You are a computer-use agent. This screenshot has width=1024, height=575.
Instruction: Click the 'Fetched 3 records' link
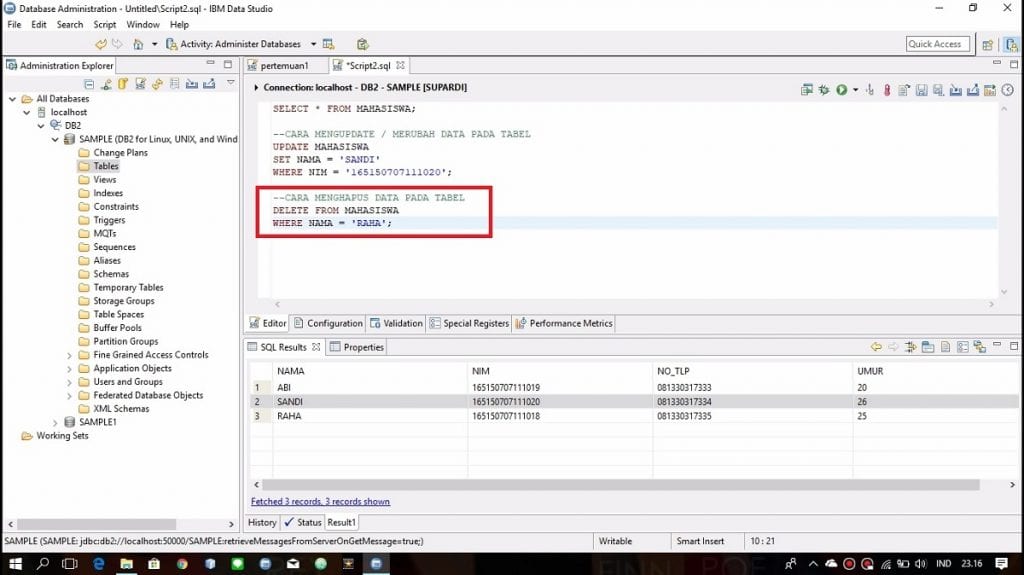[x=320, y=501]
